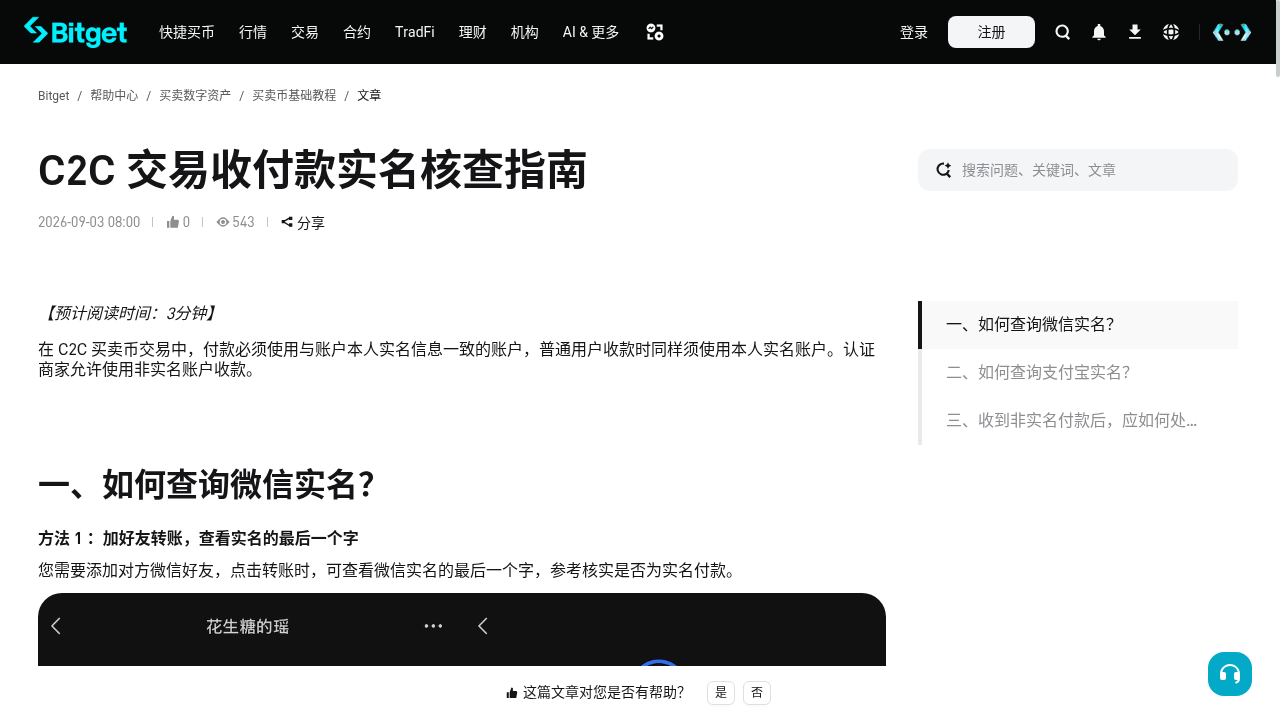
Task: Open the language globe icon
Action: click(1171, 32)
